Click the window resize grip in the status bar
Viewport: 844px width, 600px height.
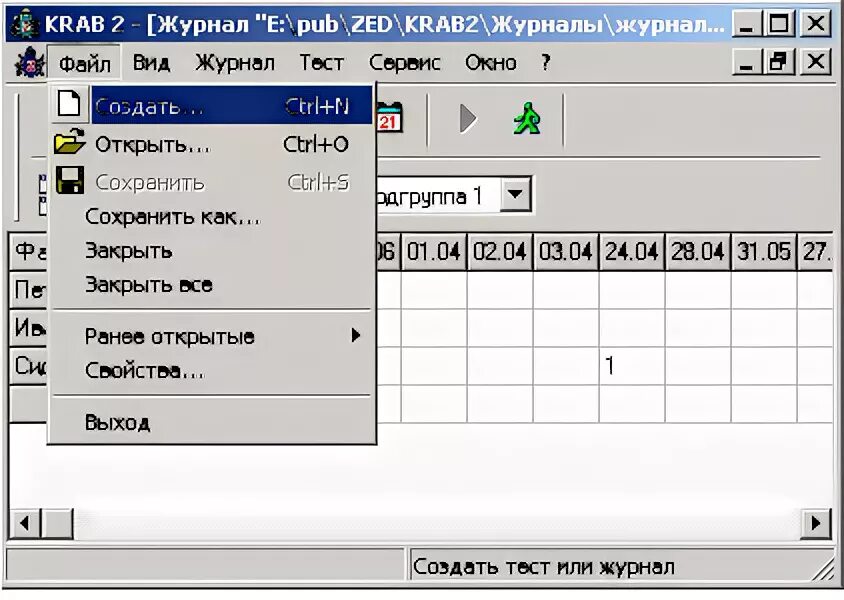(825, 569)
